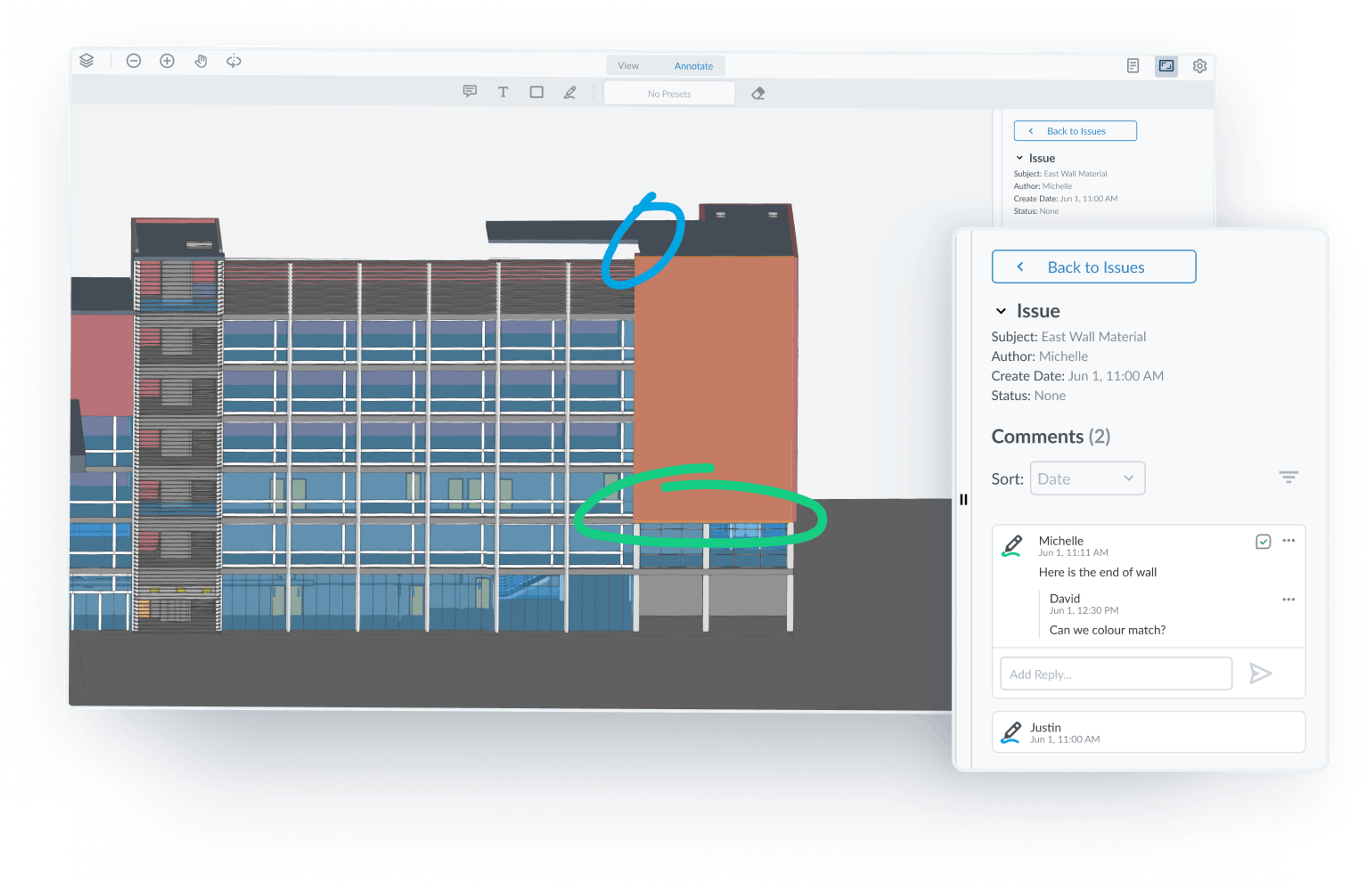Select the text annotation tool
This screenshot has width=1372, height=888.
click(x=503, y=92)
